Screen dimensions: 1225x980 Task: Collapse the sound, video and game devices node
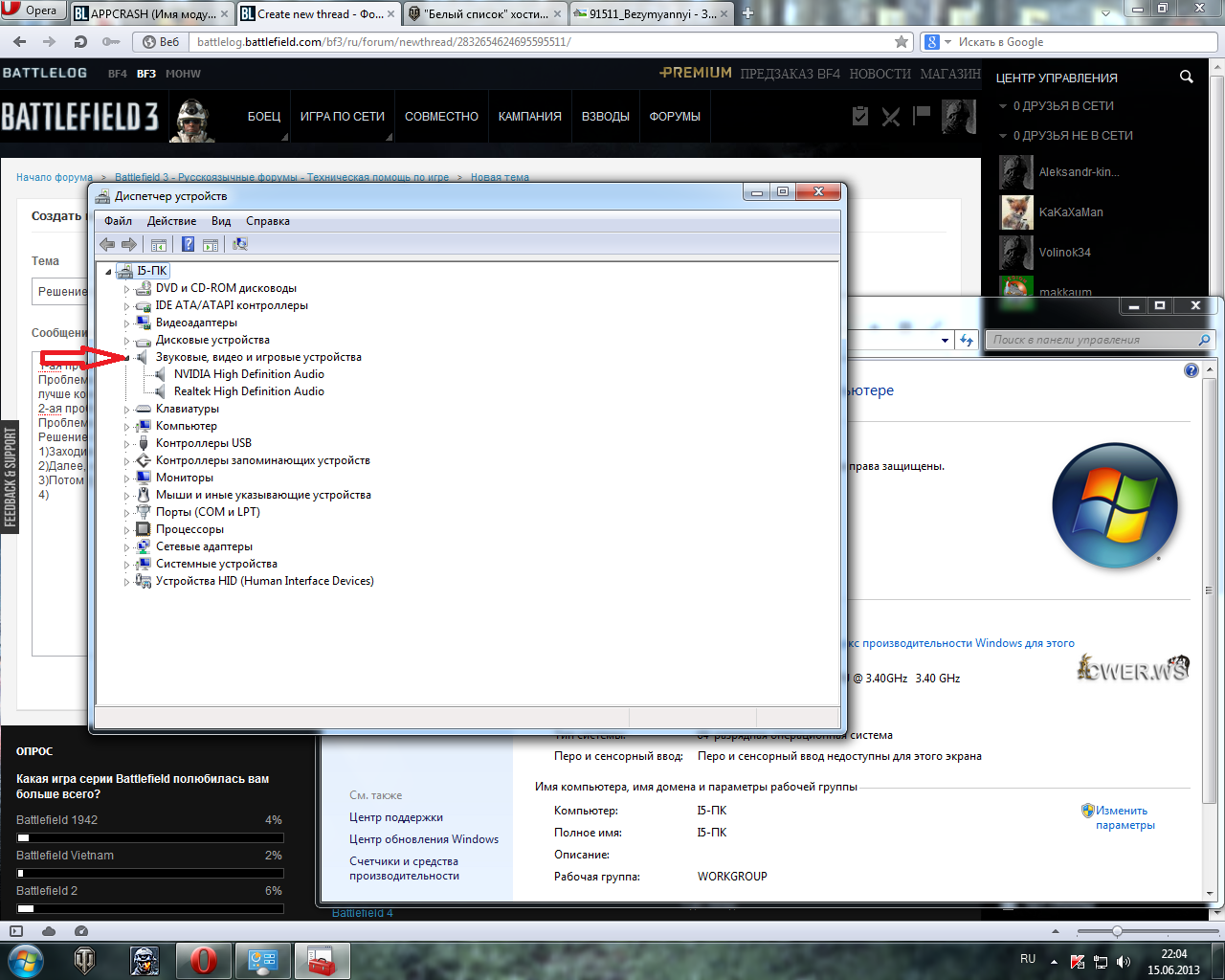(126, 358)
